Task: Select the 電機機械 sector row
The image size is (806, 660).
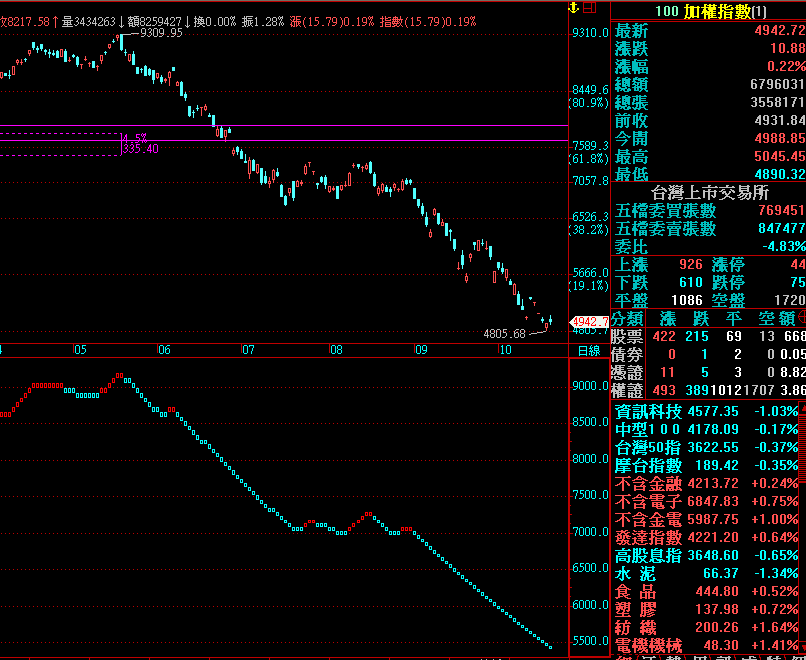Action: 704,645
